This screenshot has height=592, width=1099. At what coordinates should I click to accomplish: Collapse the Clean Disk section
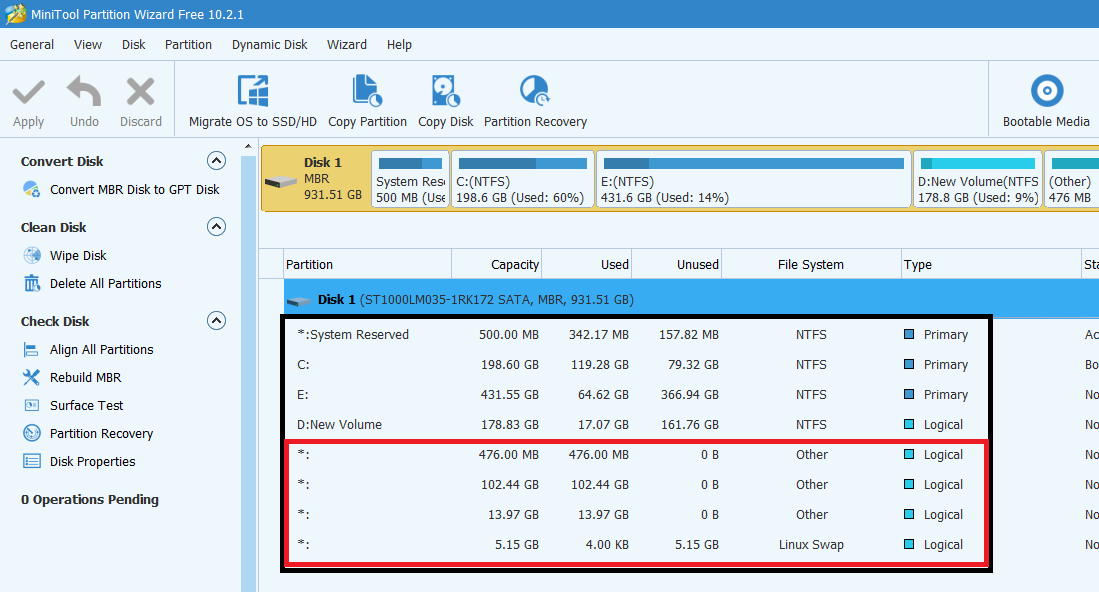(x=217, y=227)
